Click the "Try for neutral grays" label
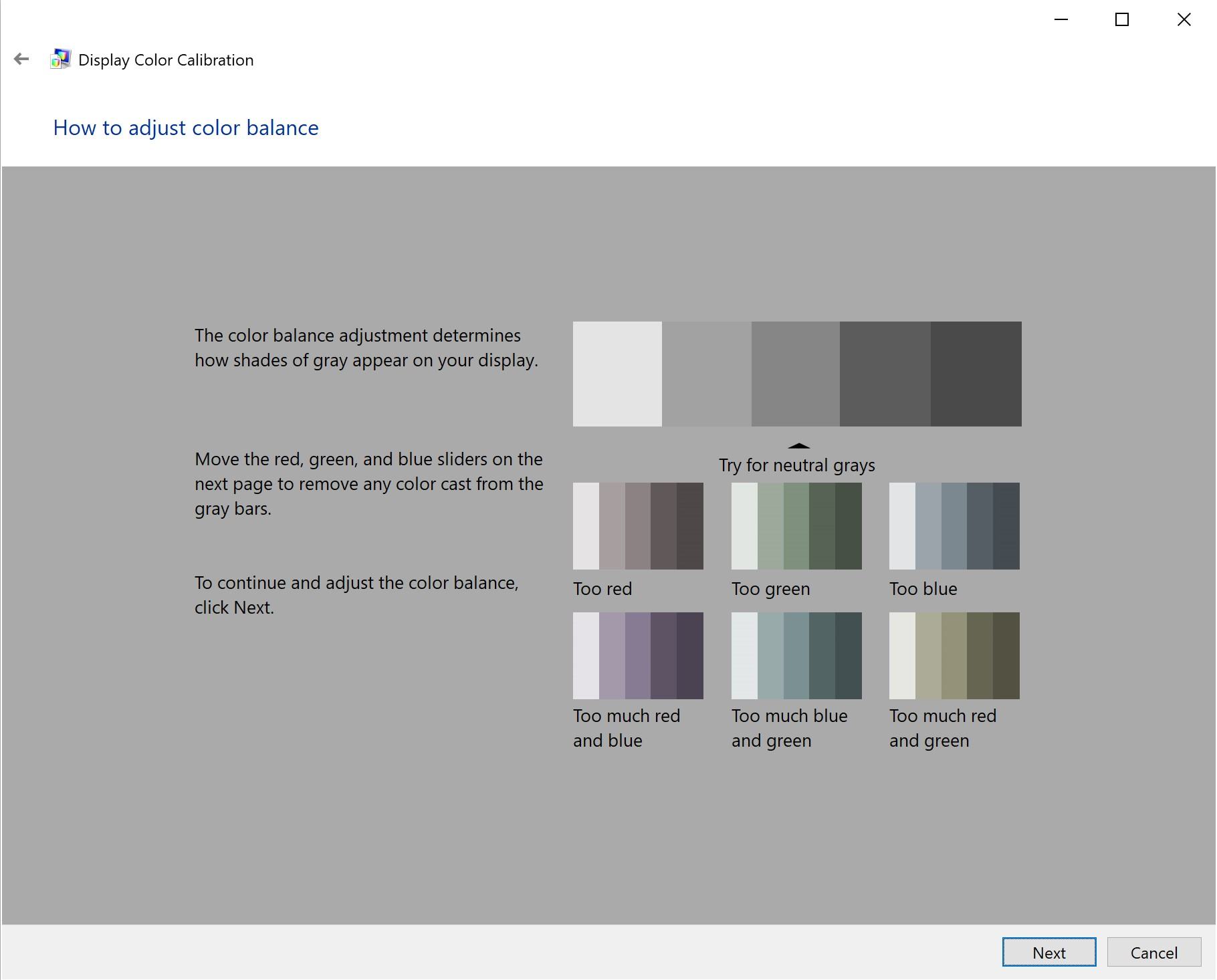Image resolution: width=1217 pixels, height=980 pixels. pos(796,465)
